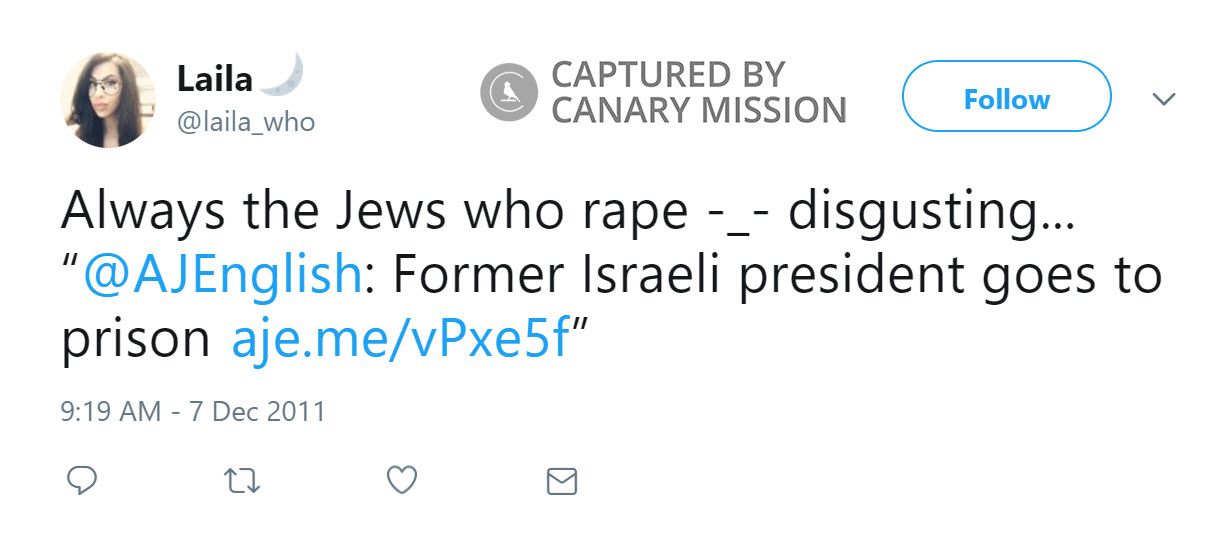The width and height of the screenshot is (1222, 538).
Task: Open Laila's profile picture
Action: (x=108, y=100)
